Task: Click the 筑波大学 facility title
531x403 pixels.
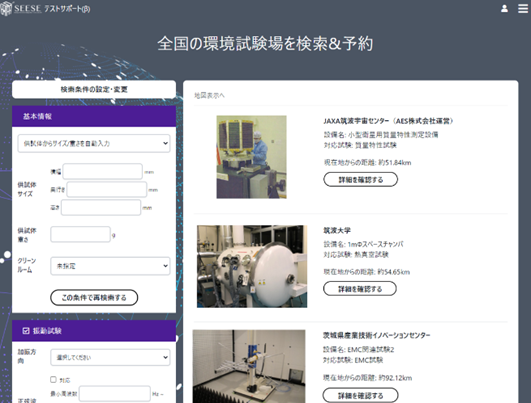Action: click(337, 230)
